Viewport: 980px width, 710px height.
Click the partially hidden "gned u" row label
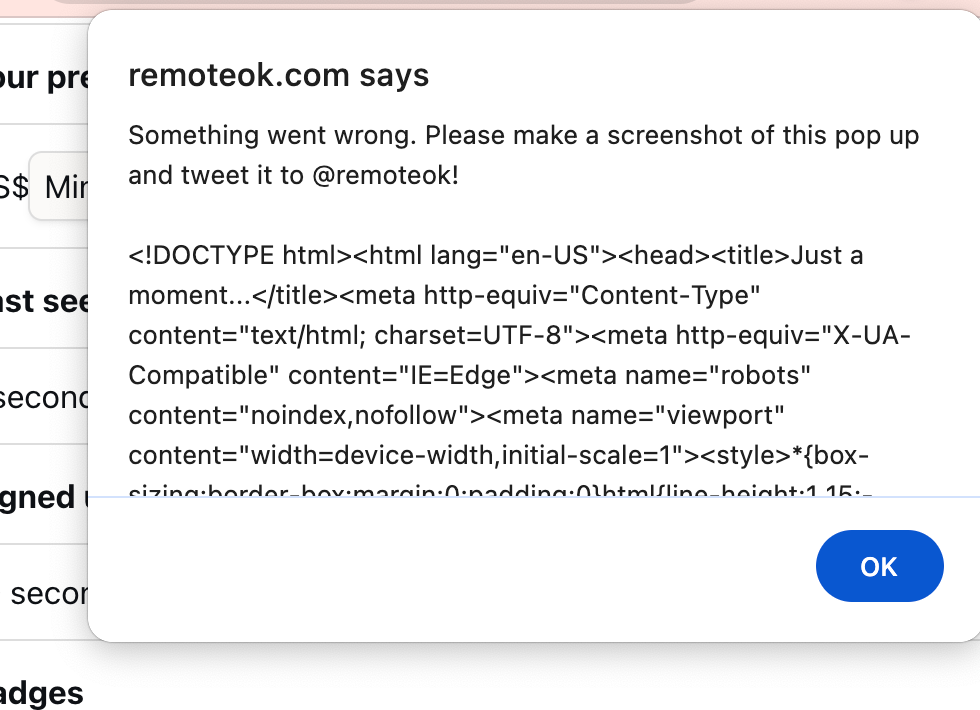pos(38,497)
